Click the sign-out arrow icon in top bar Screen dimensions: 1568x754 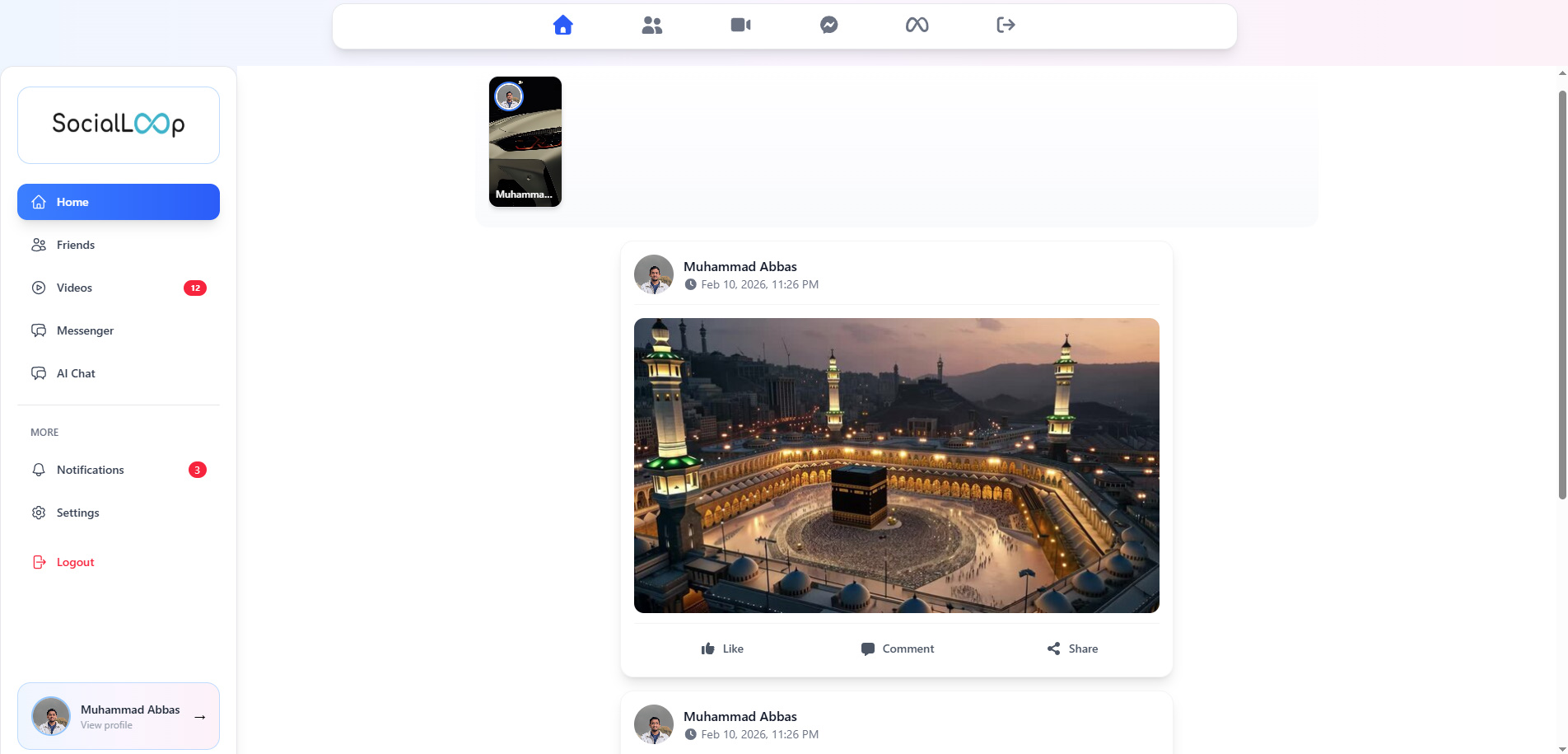[x=1005, y=26]
